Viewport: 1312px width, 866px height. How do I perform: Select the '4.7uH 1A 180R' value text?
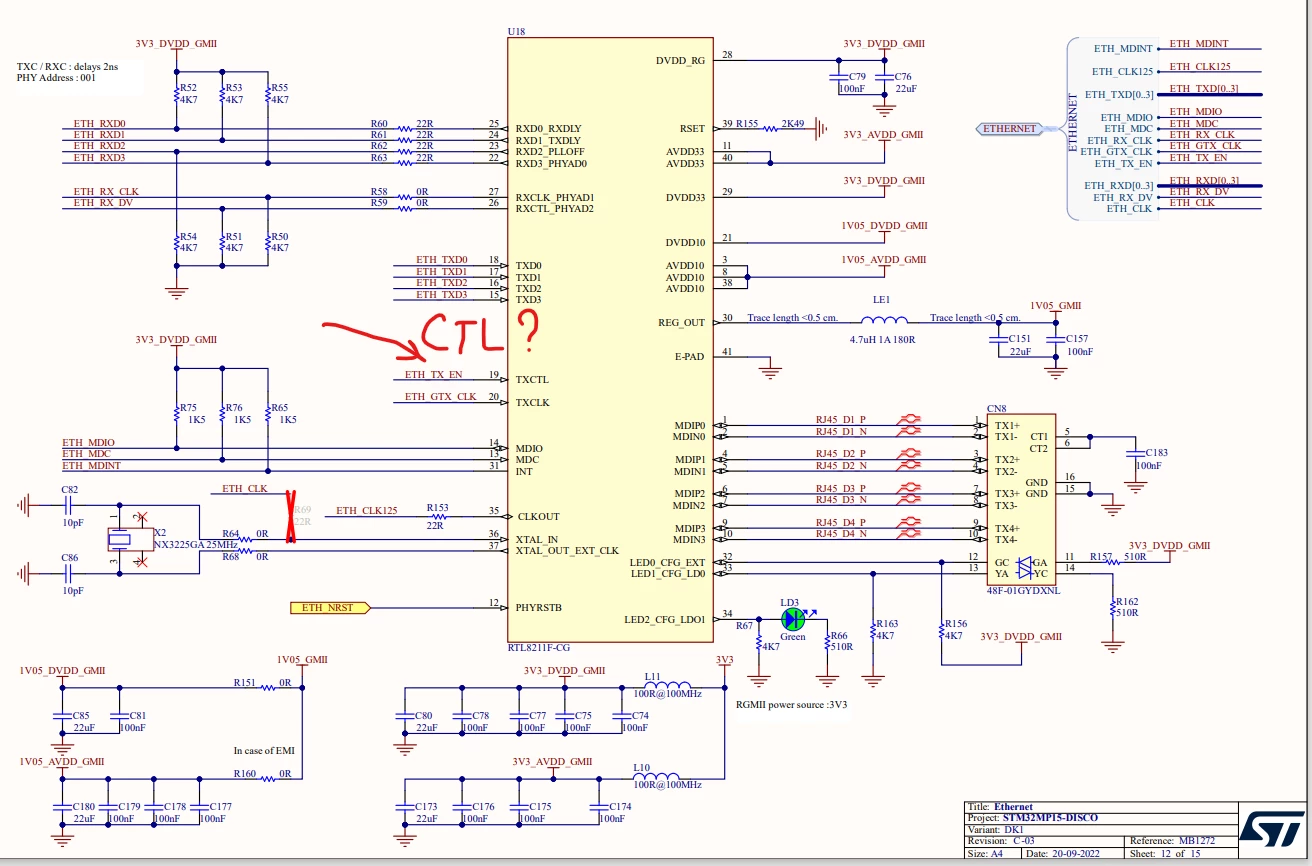(884, 340)
